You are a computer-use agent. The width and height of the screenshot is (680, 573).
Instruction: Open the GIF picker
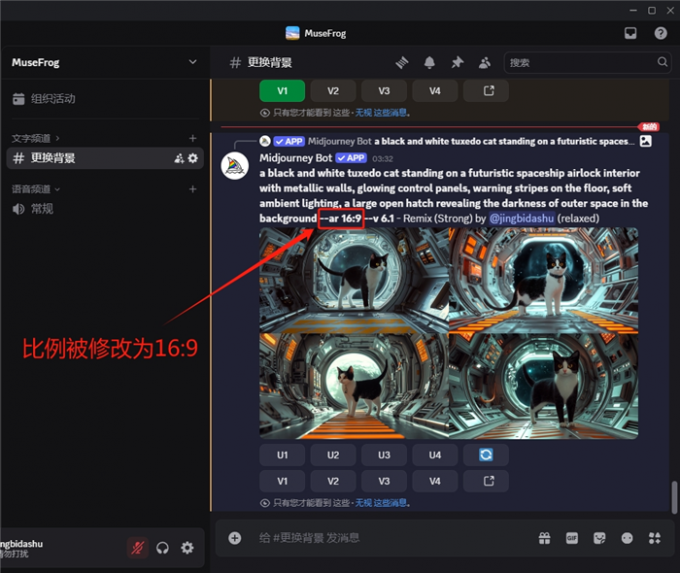(x=572, y=538)
